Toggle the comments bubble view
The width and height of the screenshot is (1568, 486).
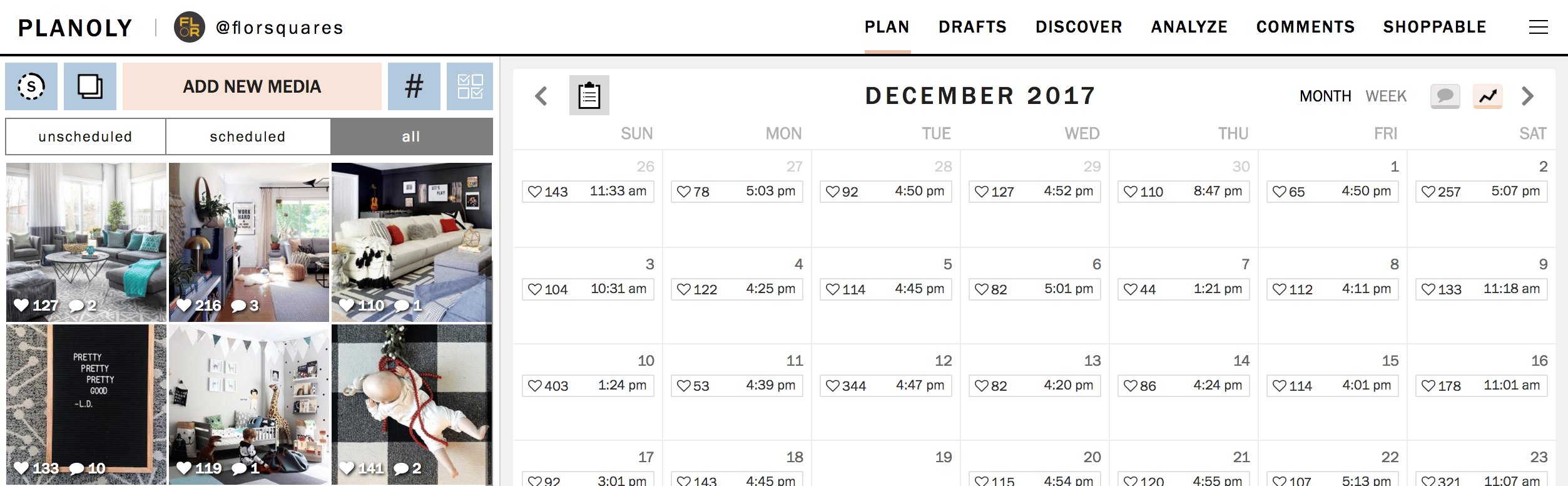[x=1445, y=96]
